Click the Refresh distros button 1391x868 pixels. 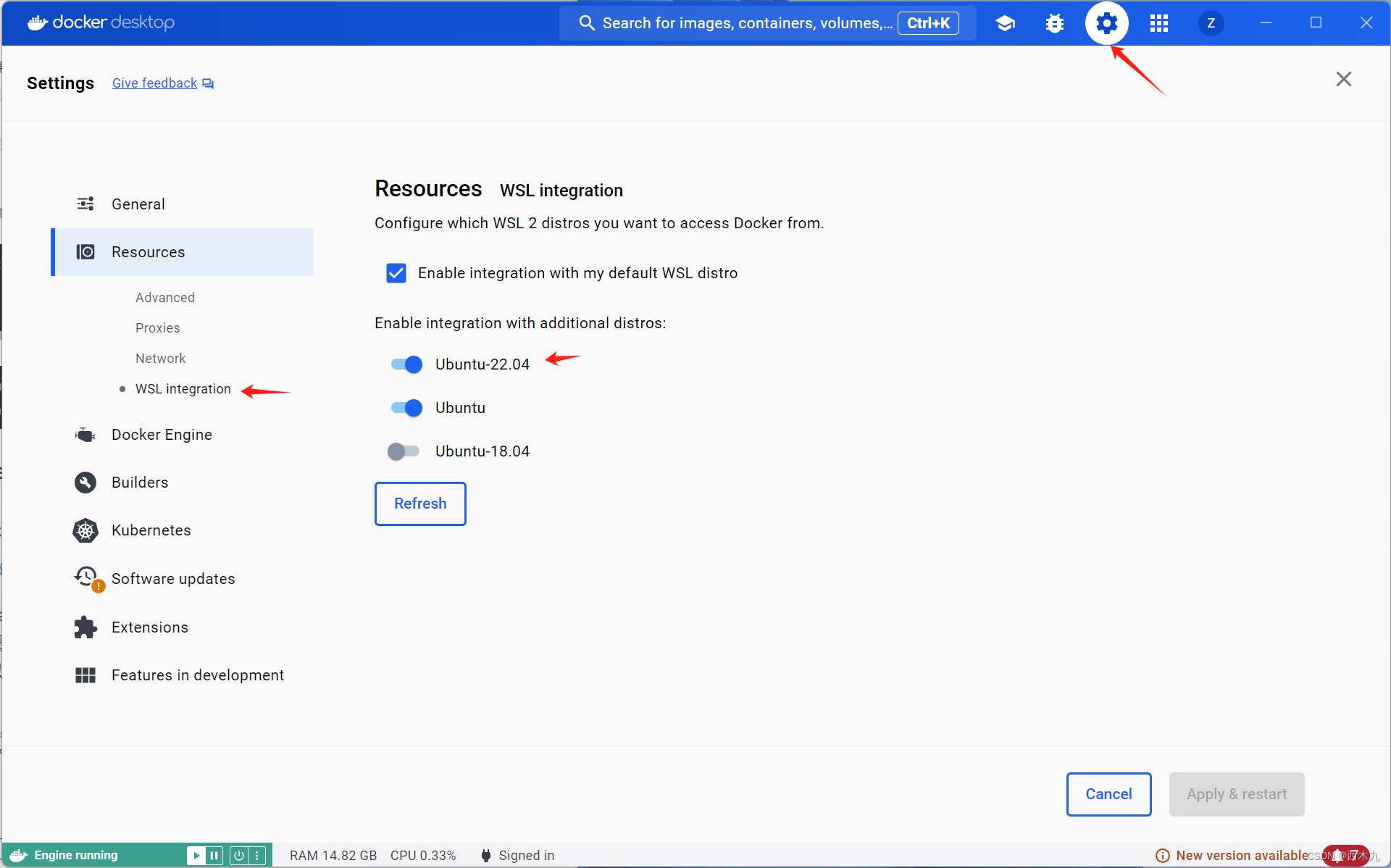click(x=421, y=503)
